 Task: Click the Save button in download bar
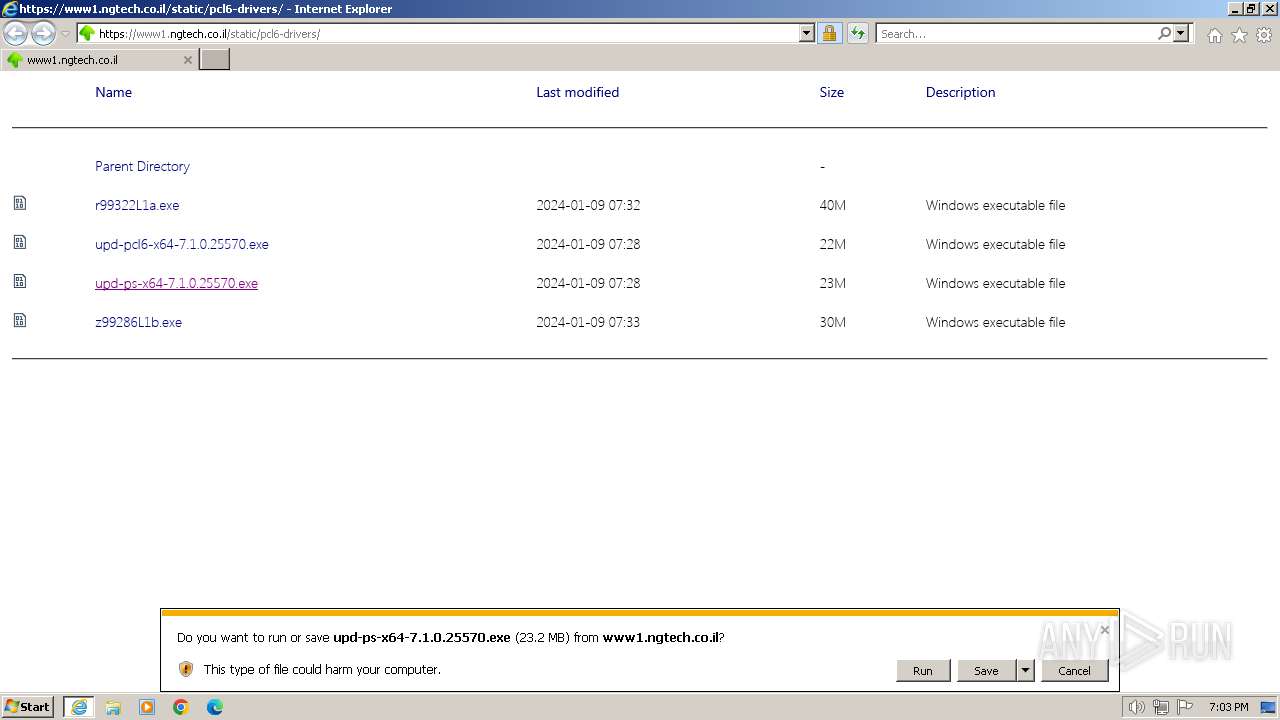coord(986,671)
